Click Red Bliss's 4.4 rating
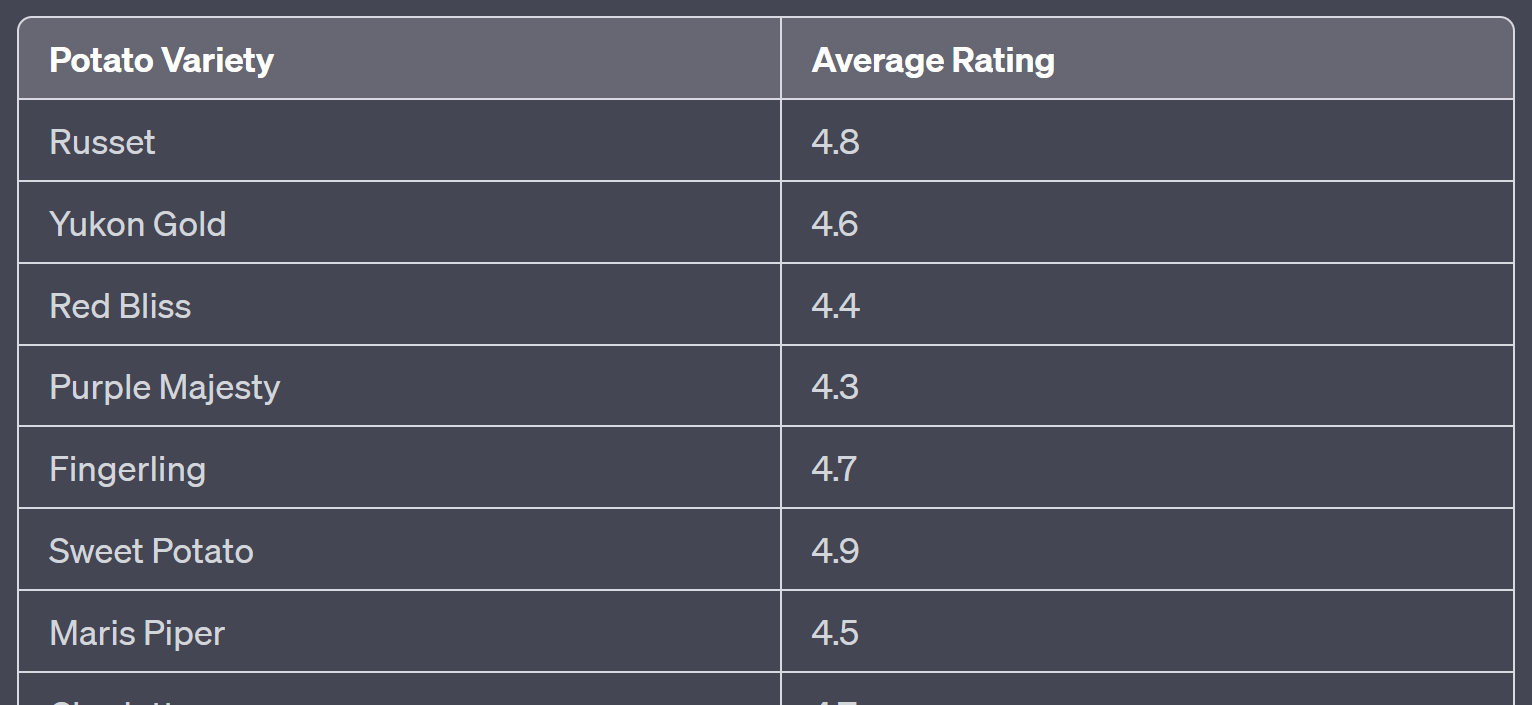1532x705 pixels. (x=835, y=306)
